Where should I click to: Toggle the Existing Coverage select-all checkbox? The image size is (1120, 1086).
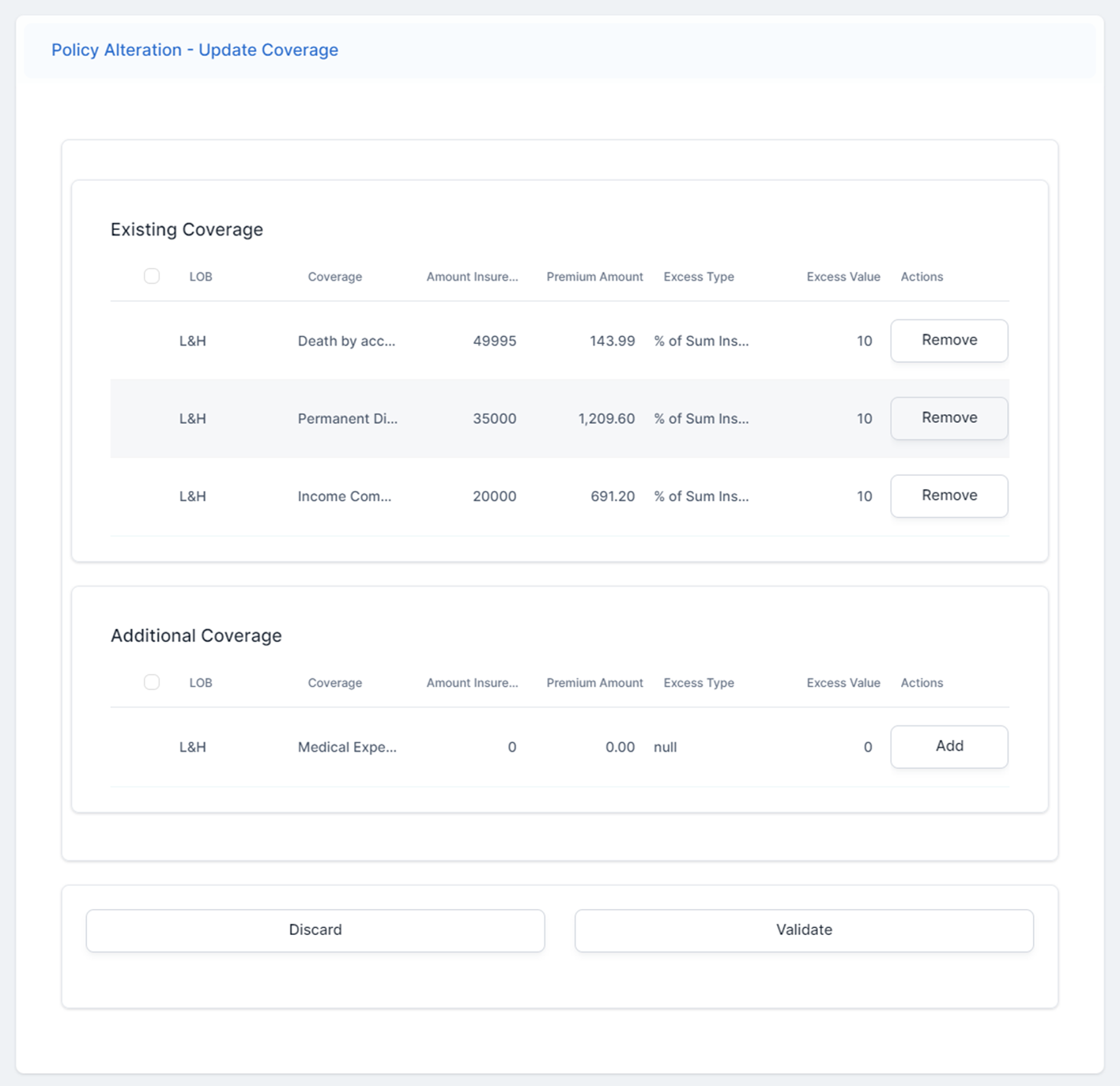pos(152,276)
